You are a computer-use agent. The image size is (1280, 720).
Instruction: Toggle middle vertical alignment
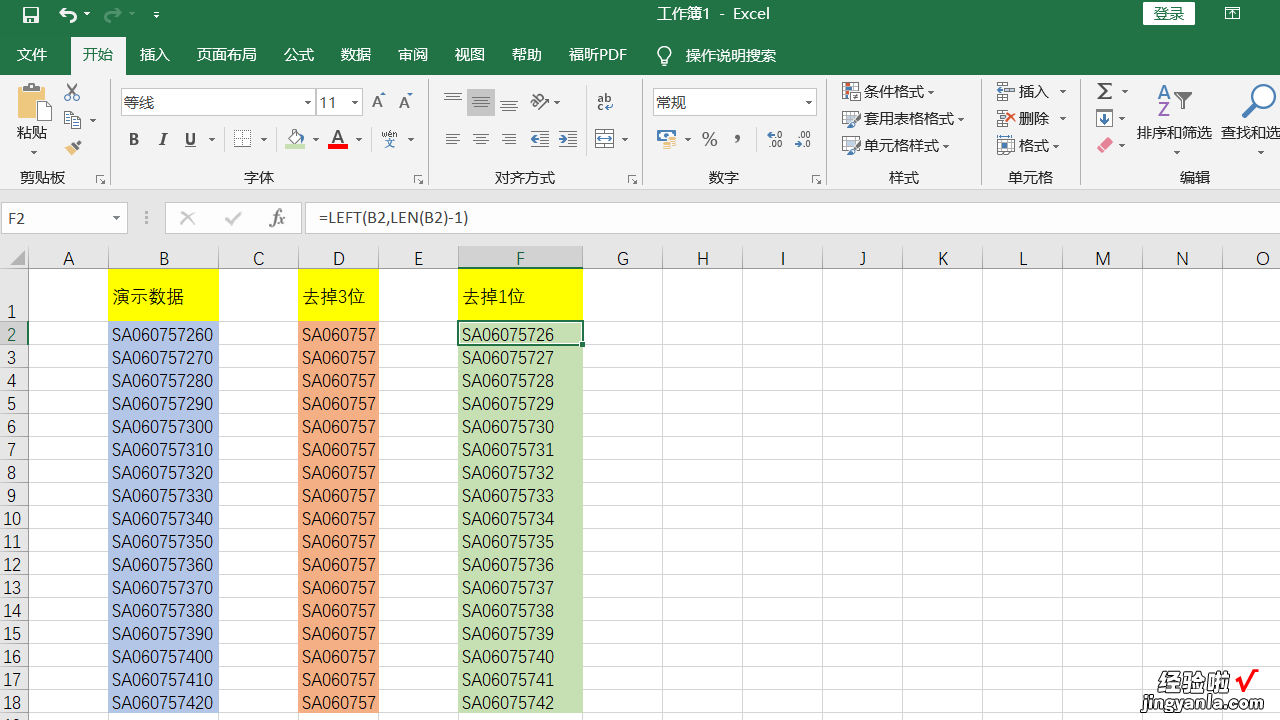pos(481,101)
